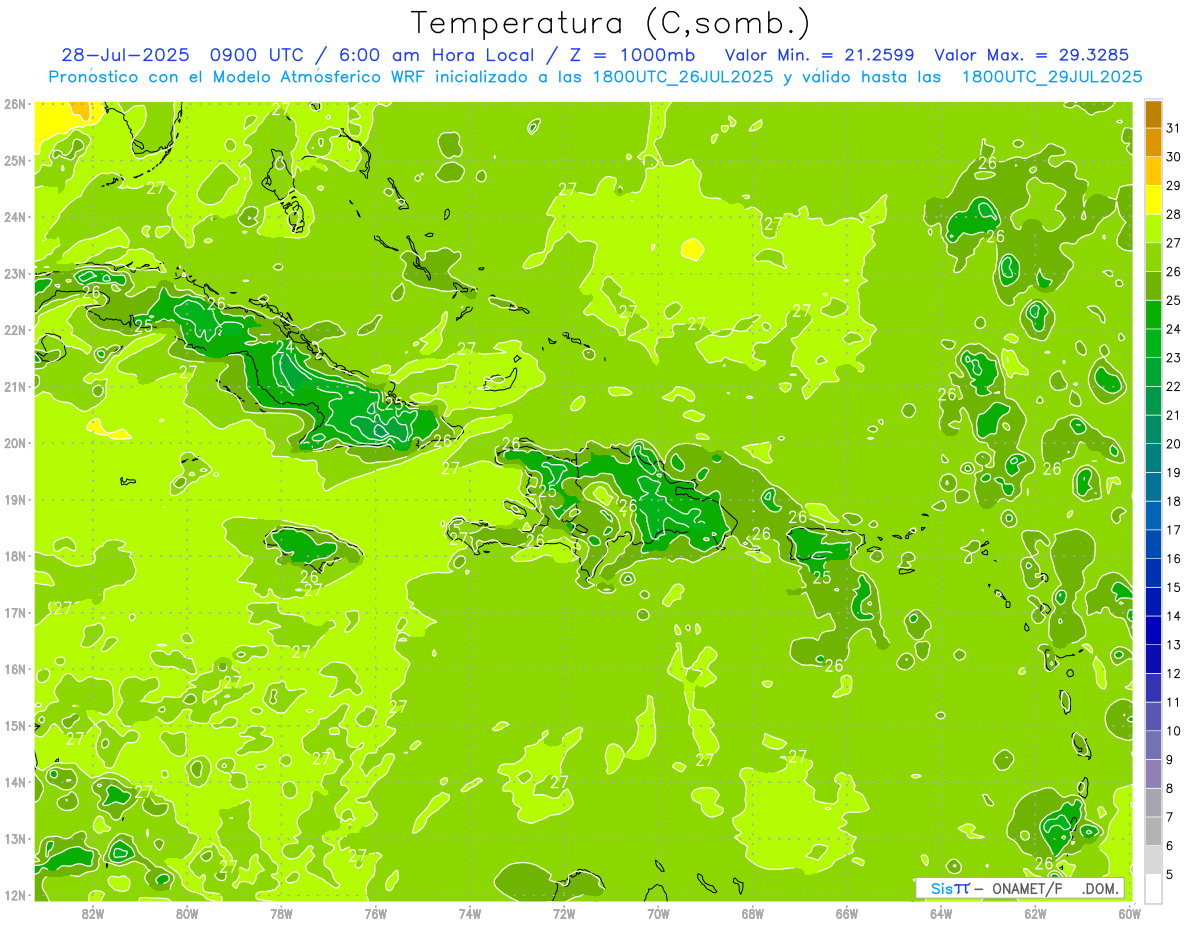Click the 22N latitude axis label

pyautogui.click(x=15, y=330)
